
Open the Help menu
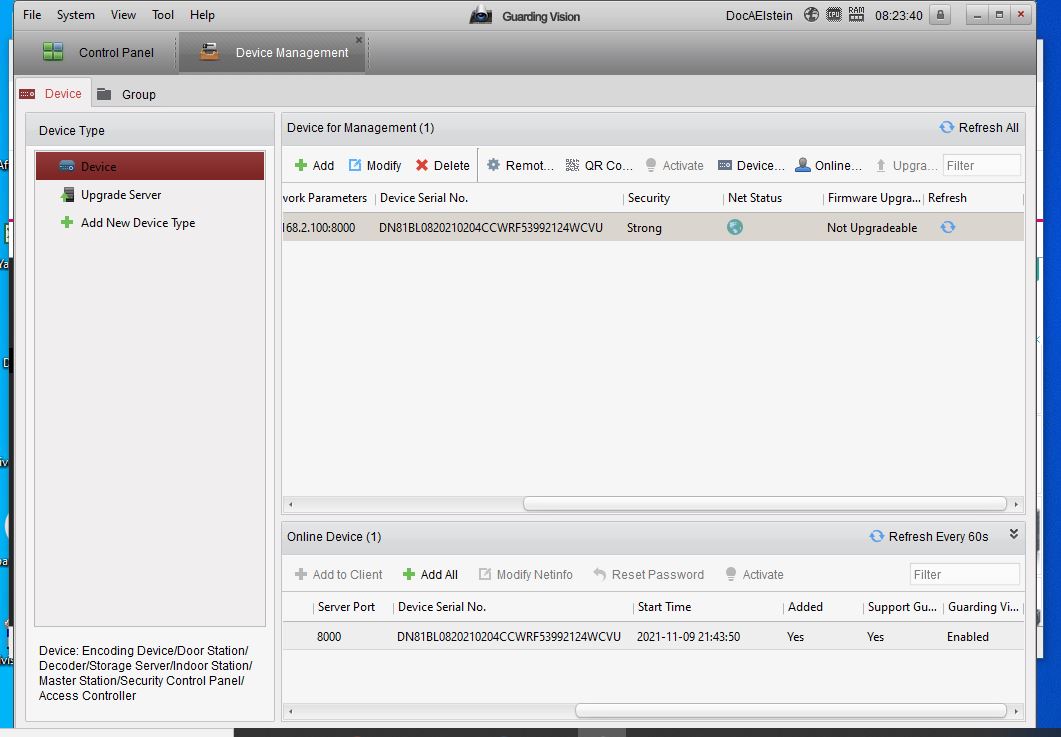click(x=202, y=14)
